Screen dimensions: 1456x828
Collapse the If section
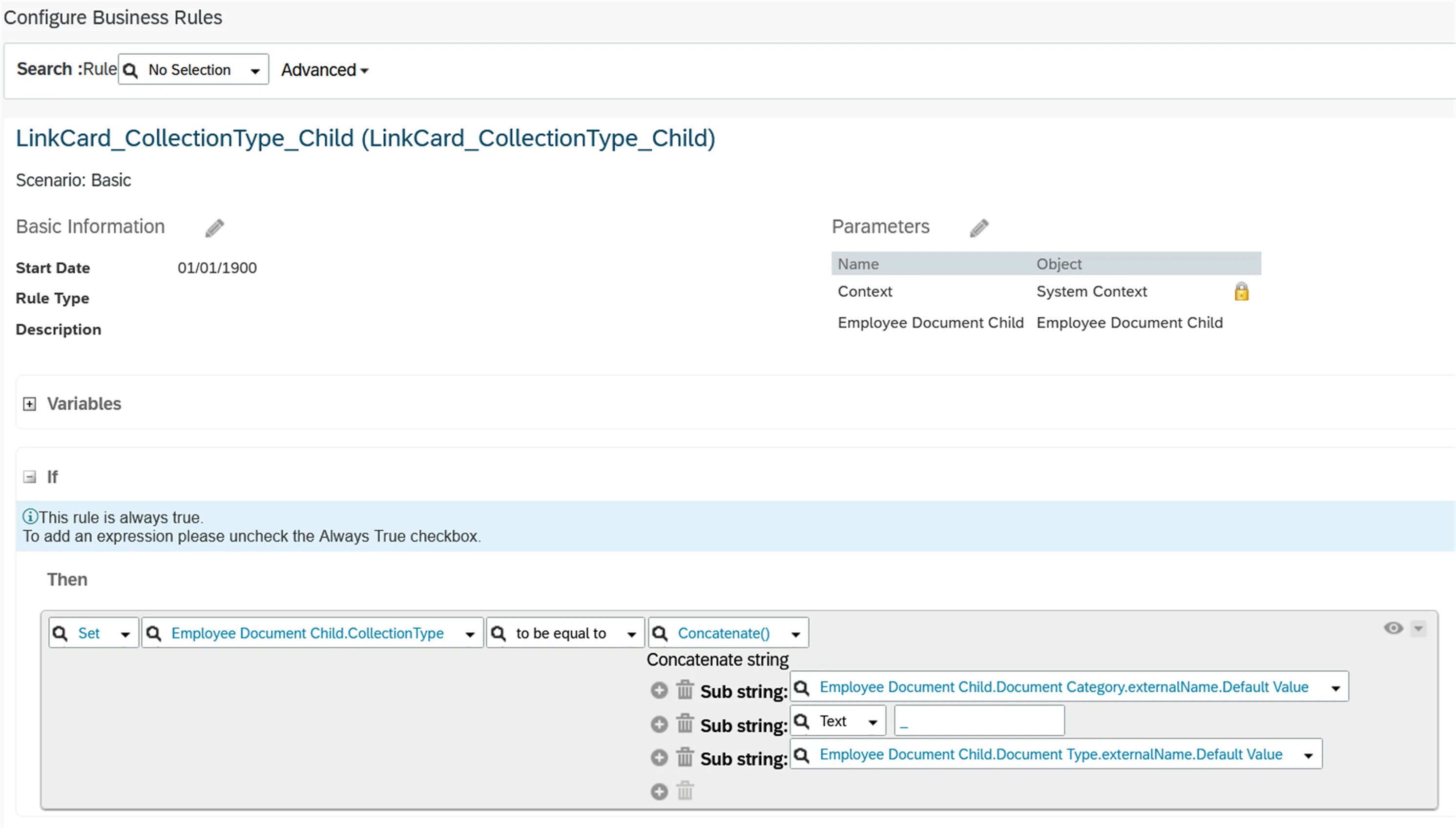tap(30, 476)
